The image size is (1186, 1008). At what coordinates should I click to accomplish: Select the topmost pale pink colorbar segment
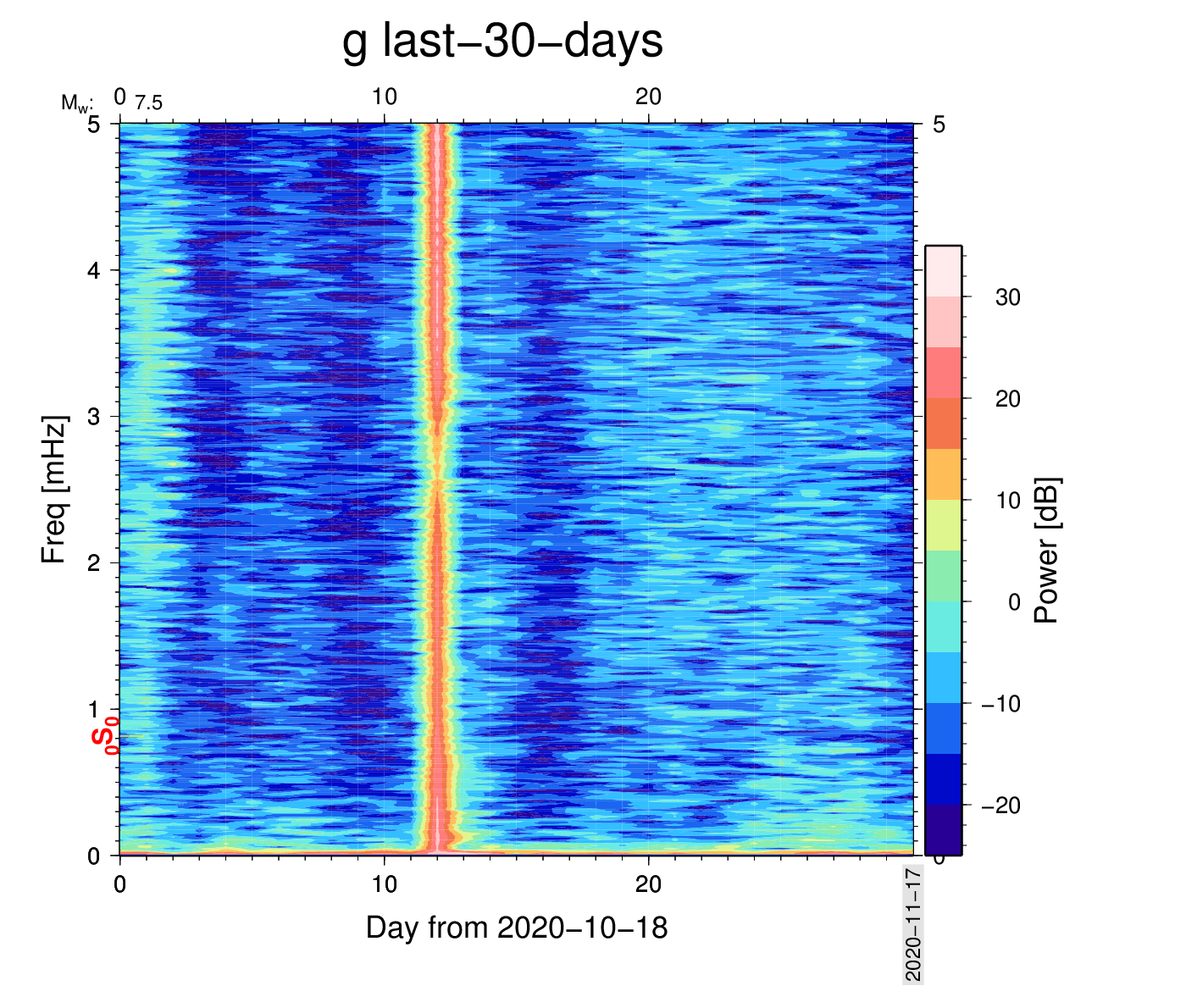943,271
